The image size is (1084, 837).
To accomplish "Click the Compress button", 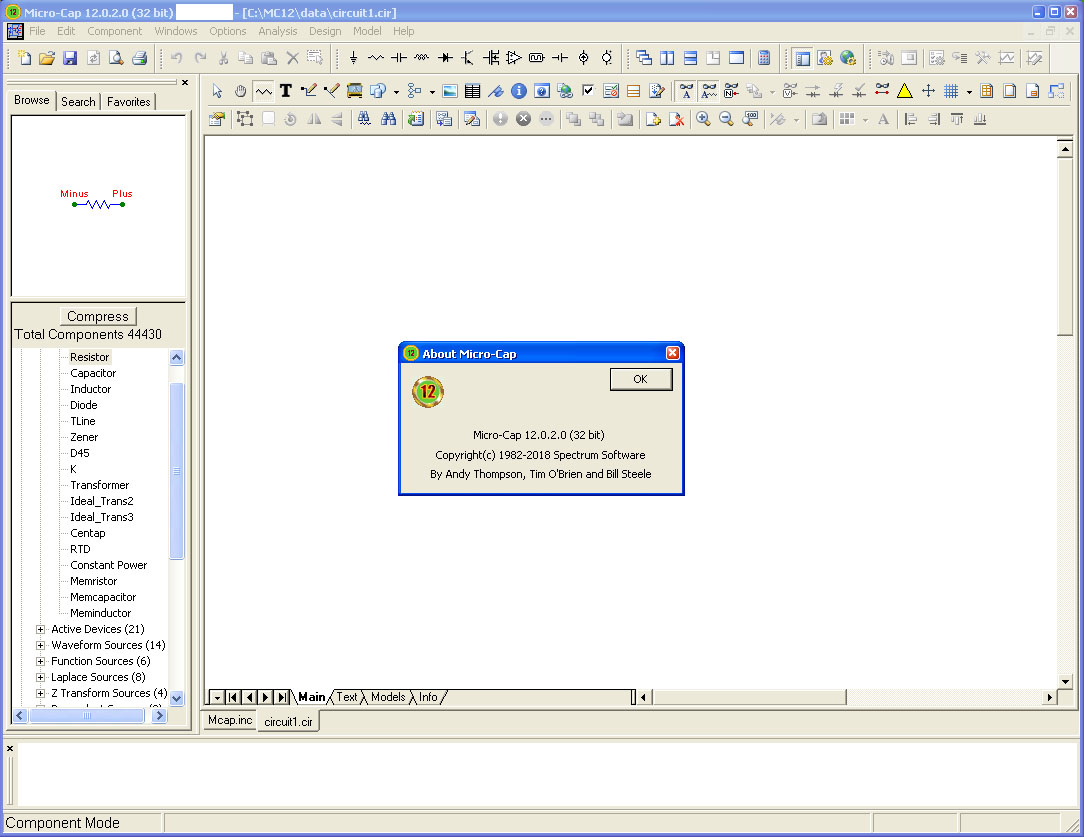I will pos(97,317).
